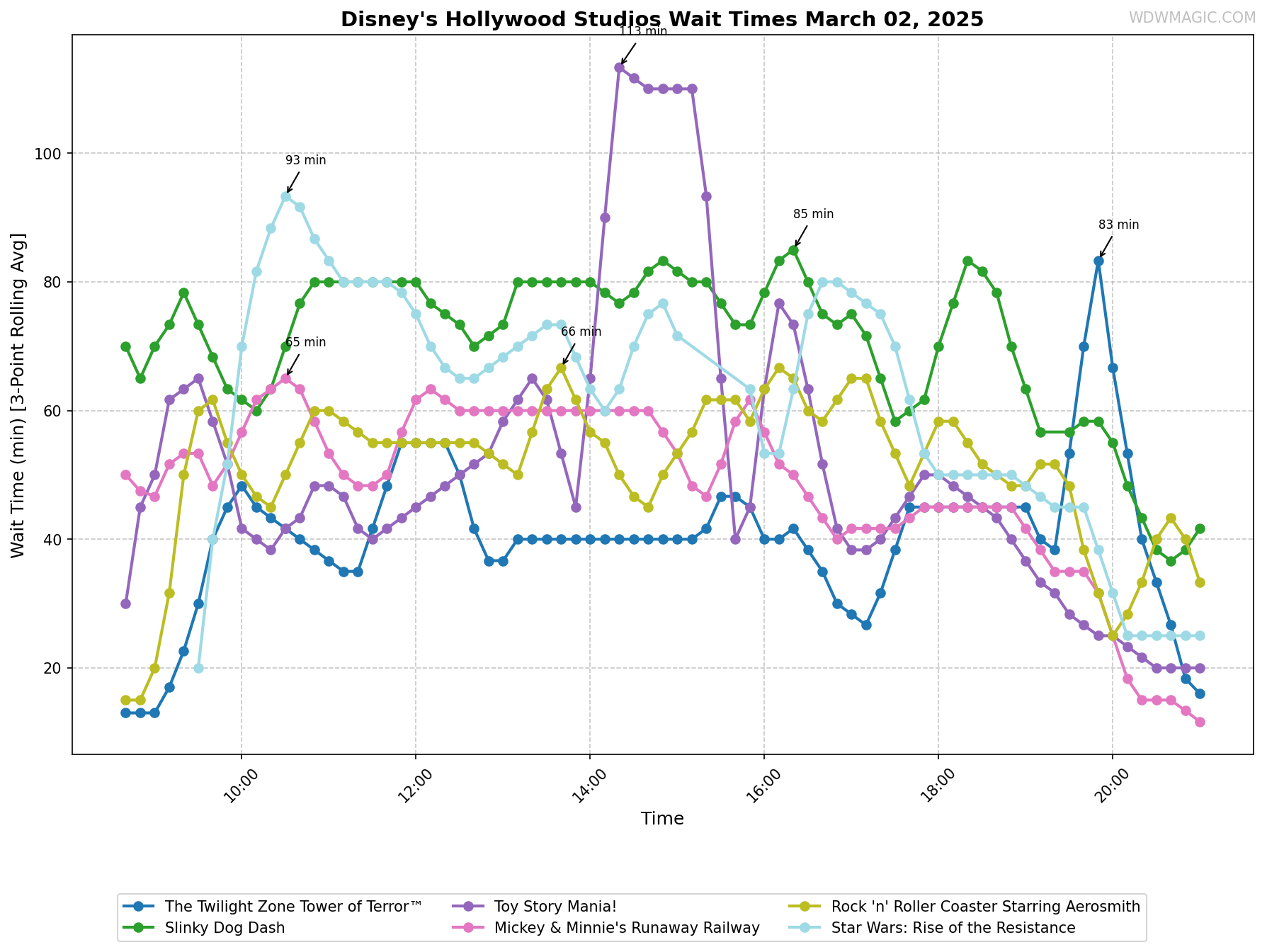Select the Twilight Zone Tower of Terror legend entry

click(x=273, y=907)
